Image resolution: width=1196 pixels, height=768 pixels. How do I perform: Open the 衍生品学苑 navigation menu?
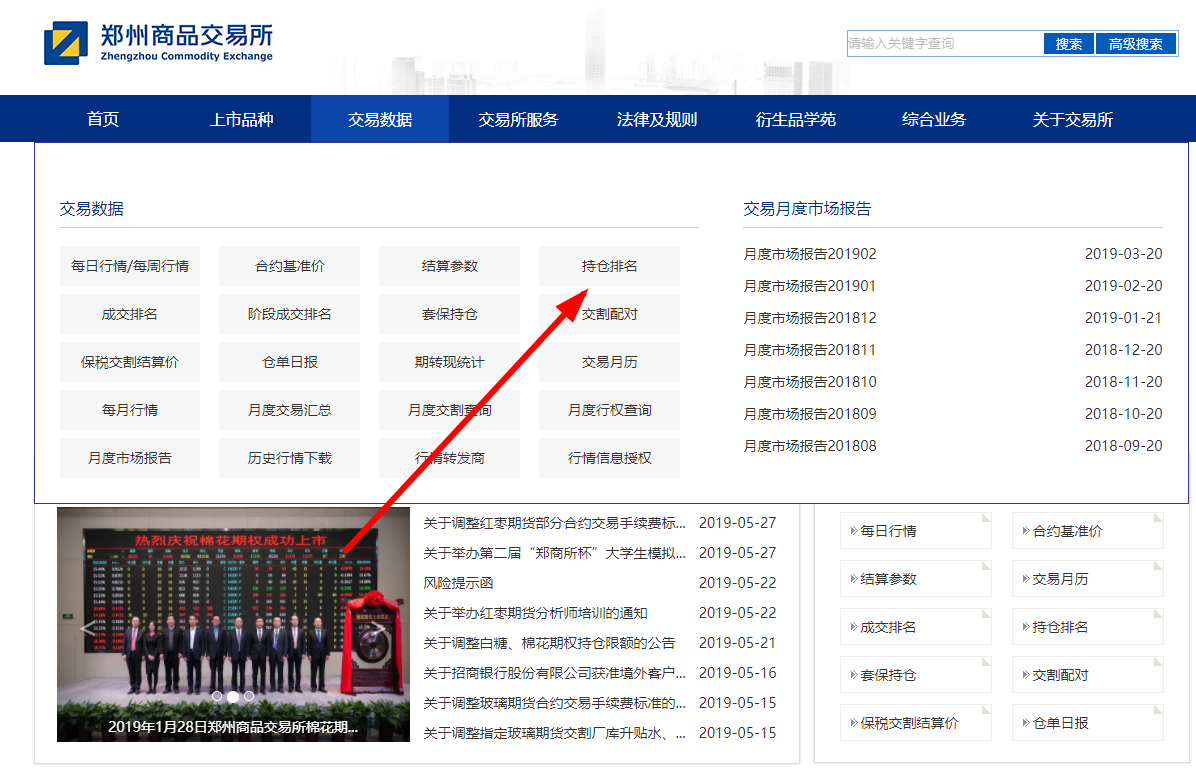click(796, 119)
